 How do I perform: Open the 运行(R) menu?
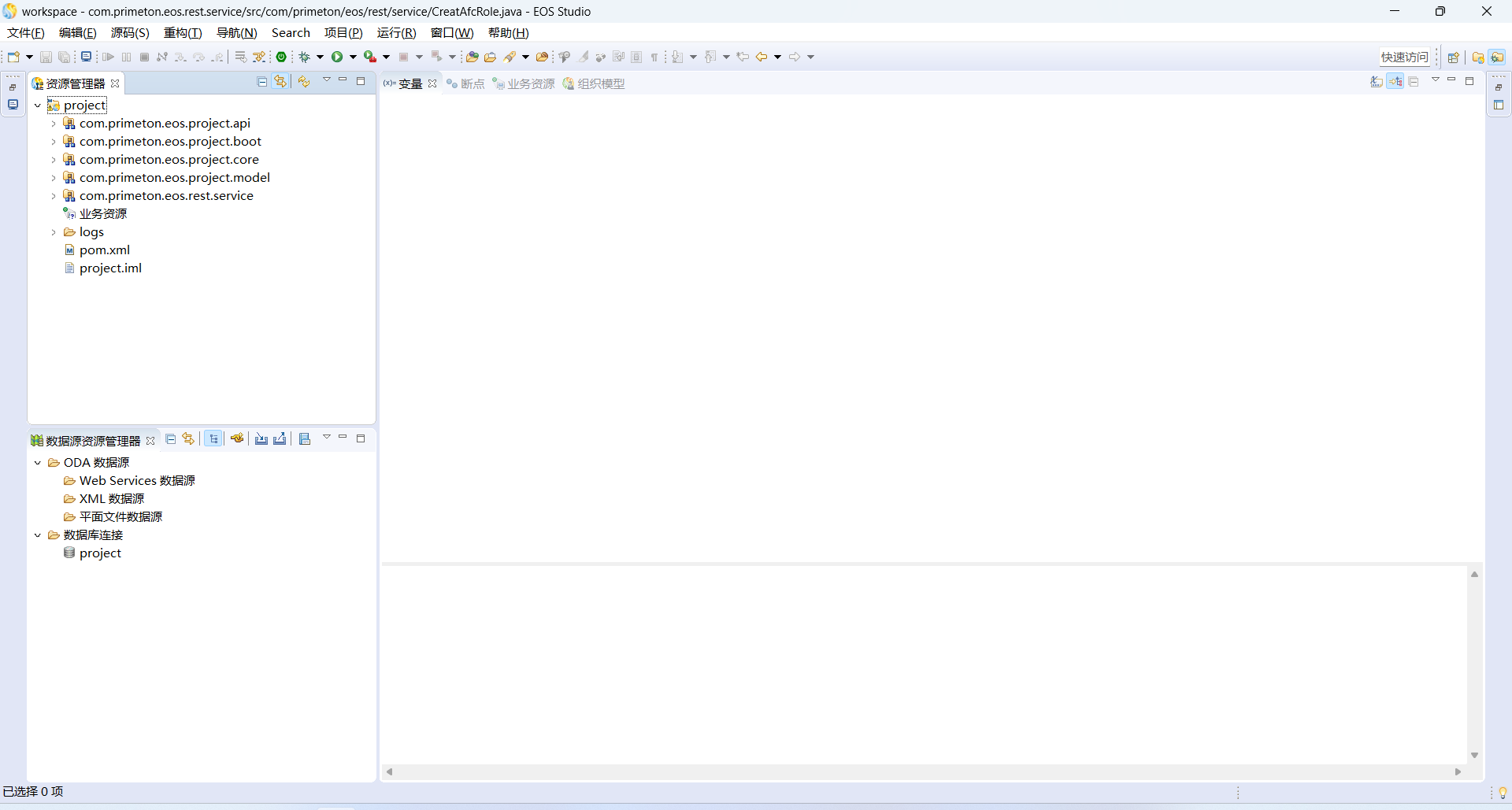point(396,33)
